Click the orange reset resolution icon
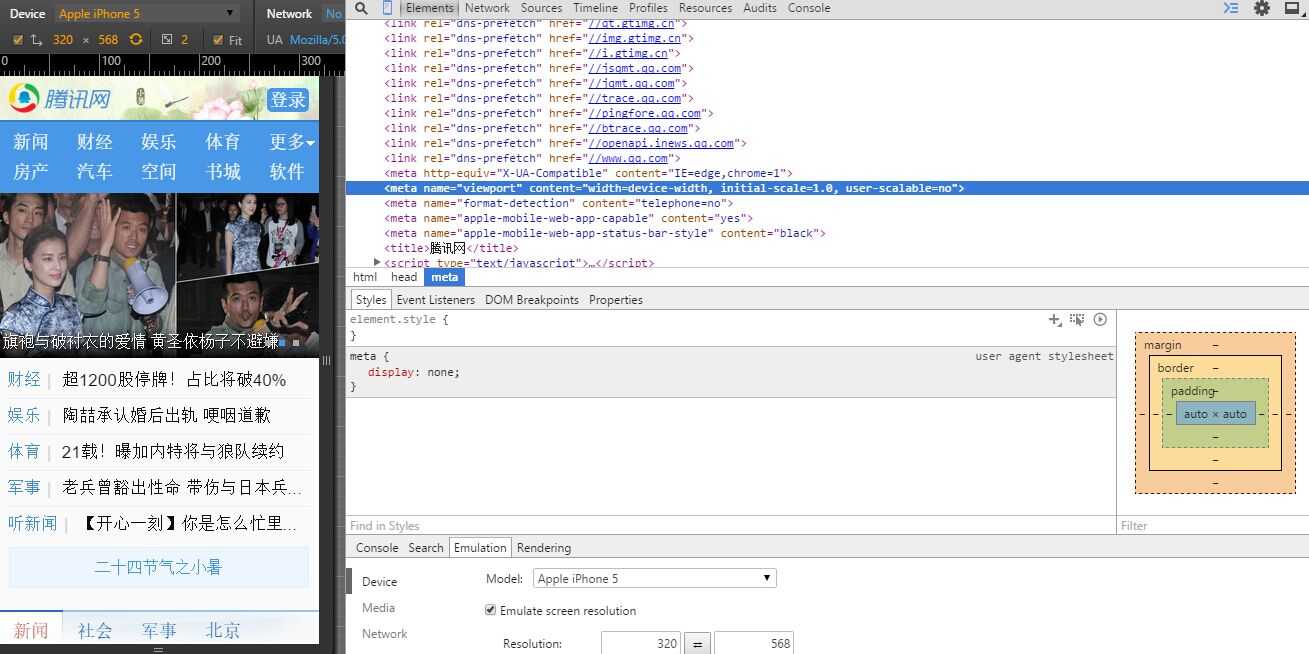The height and width of the screenshot is (654, 1309). coord(136,40)
